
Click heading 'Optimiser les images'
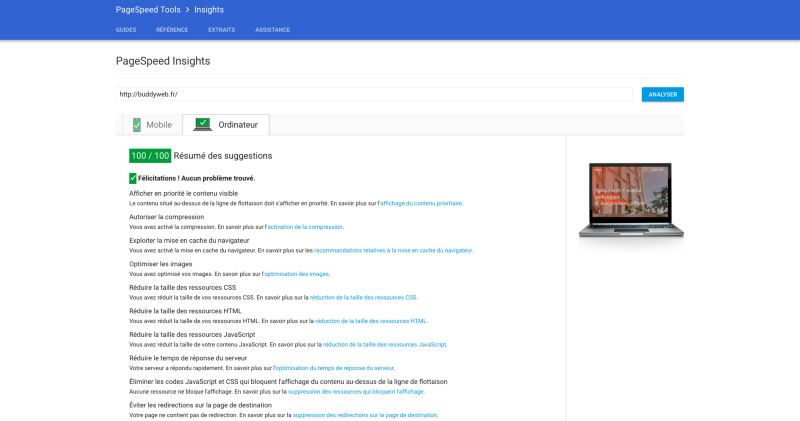pos(161,264)
